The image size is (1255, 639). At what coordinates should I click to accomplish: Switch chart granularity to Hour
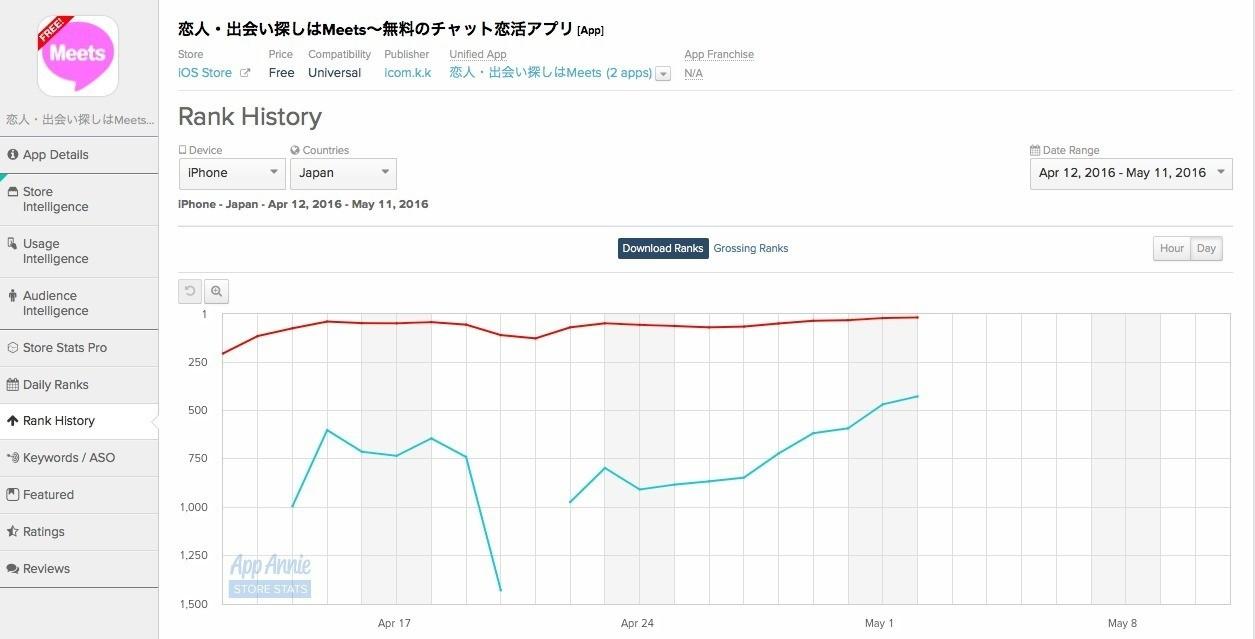click(x=1172, y=249)
